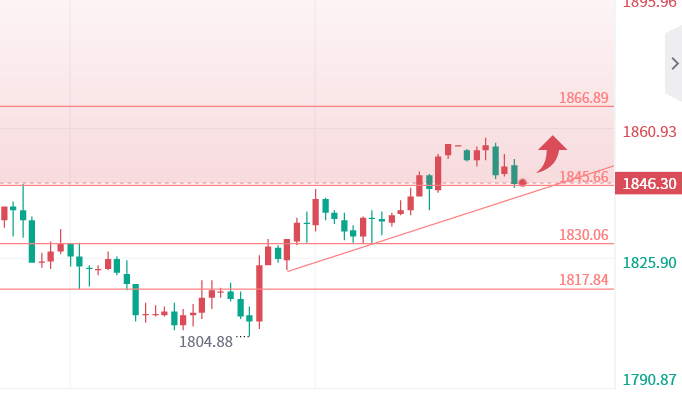Click the 1825.90 price axis label
682x394 pixels.
[649, 263]
